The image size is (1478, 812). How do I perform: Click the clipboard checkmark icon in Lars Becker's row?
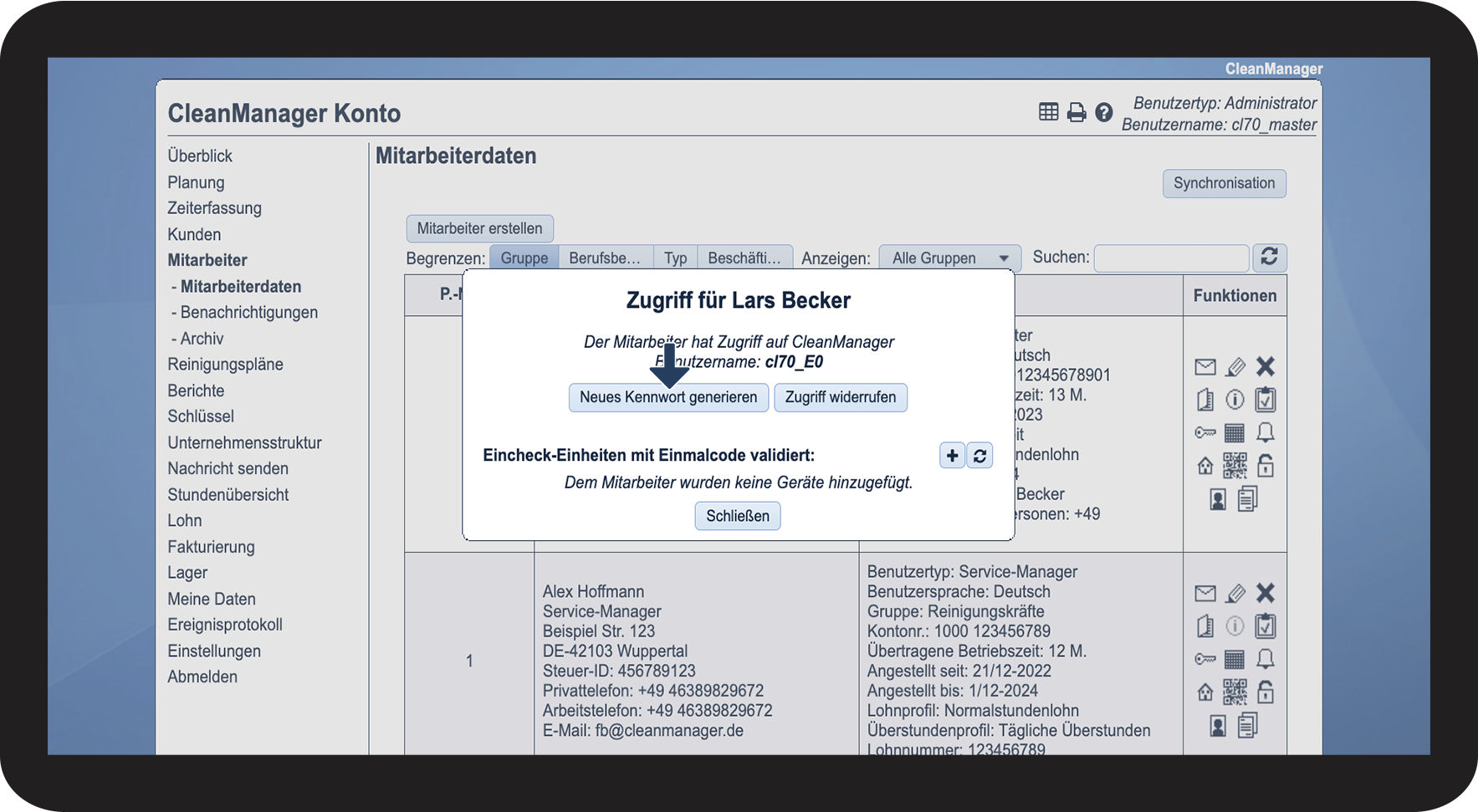point(1266,399)
